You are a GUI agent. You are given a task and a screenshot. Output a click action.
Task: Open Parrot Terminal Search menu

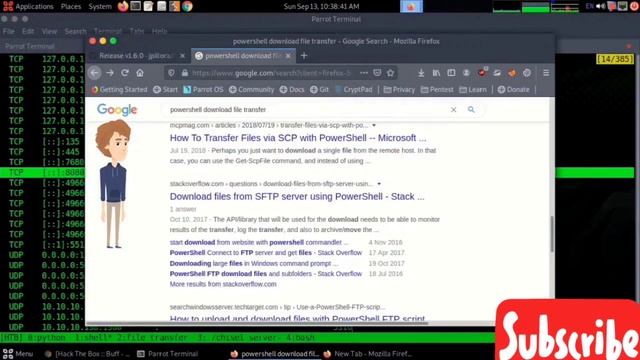[x=76, y=31]
